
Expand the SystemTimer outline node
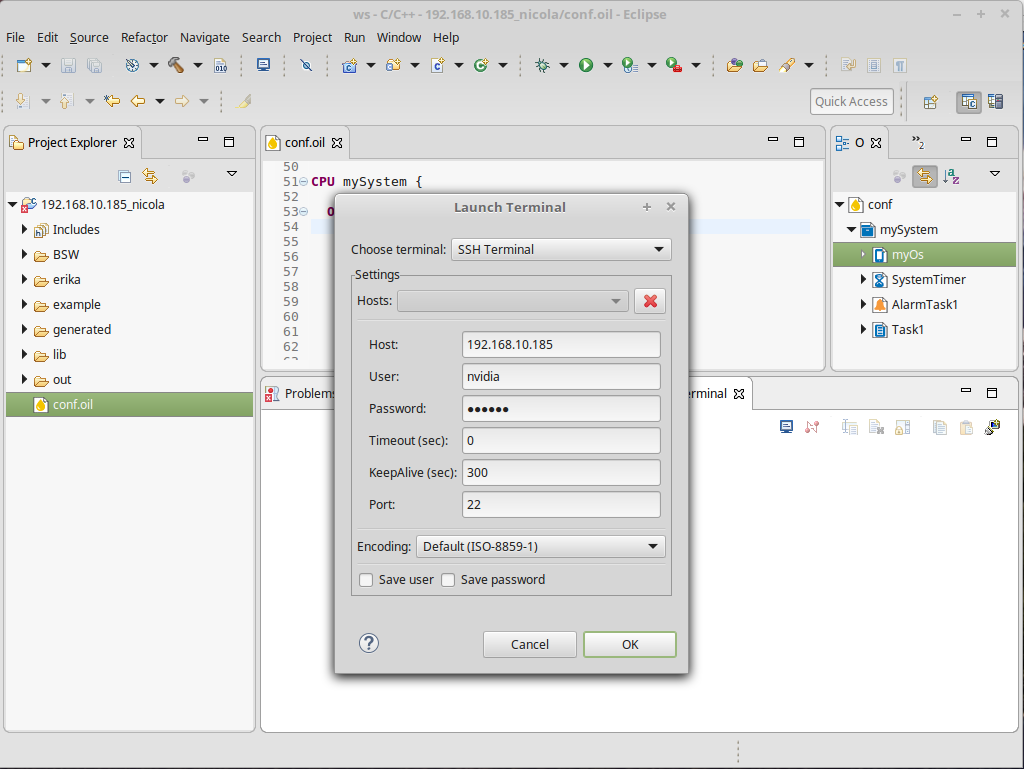tap(863, 279)
